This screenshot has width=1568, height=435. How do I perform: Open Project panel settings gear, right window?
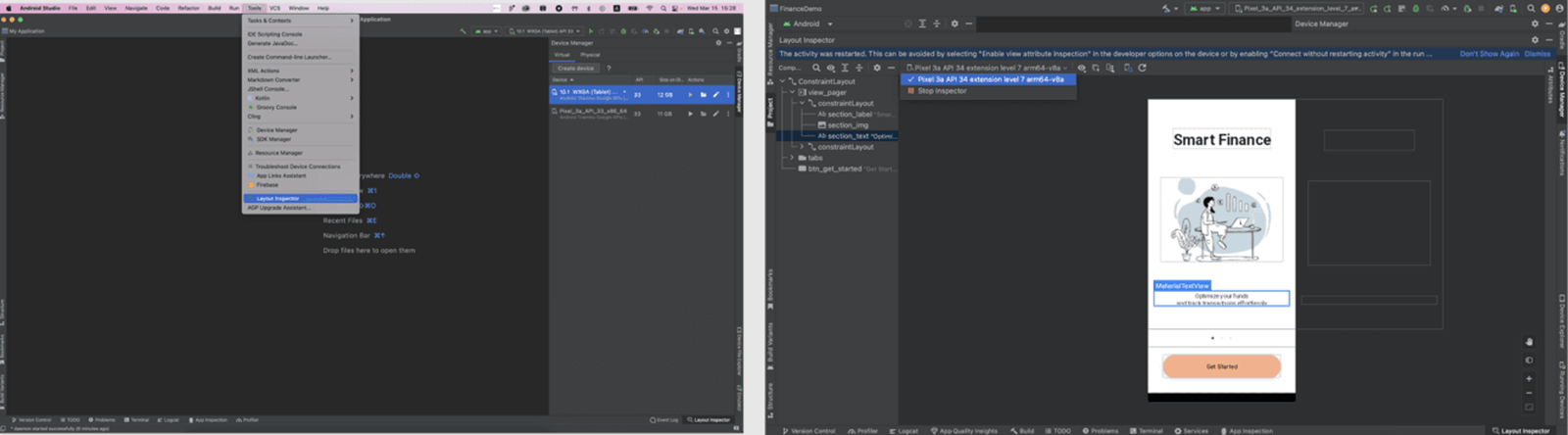[x=955, y=24]
